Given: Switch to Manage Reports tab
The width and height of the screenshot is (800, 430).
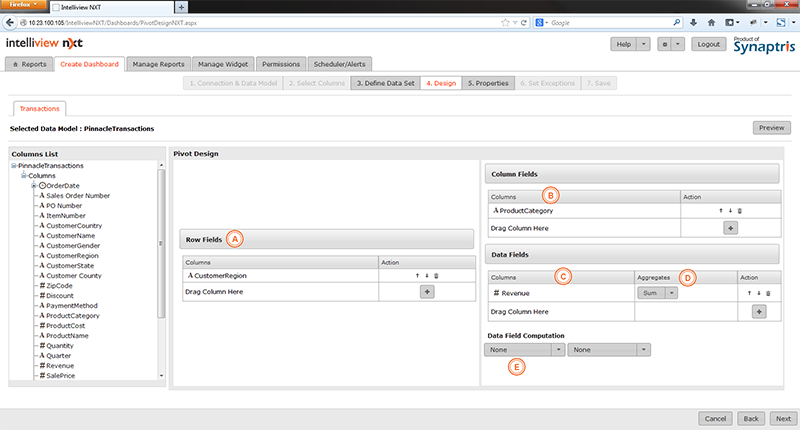Looking at the screenshot, I should click(158, 64).
